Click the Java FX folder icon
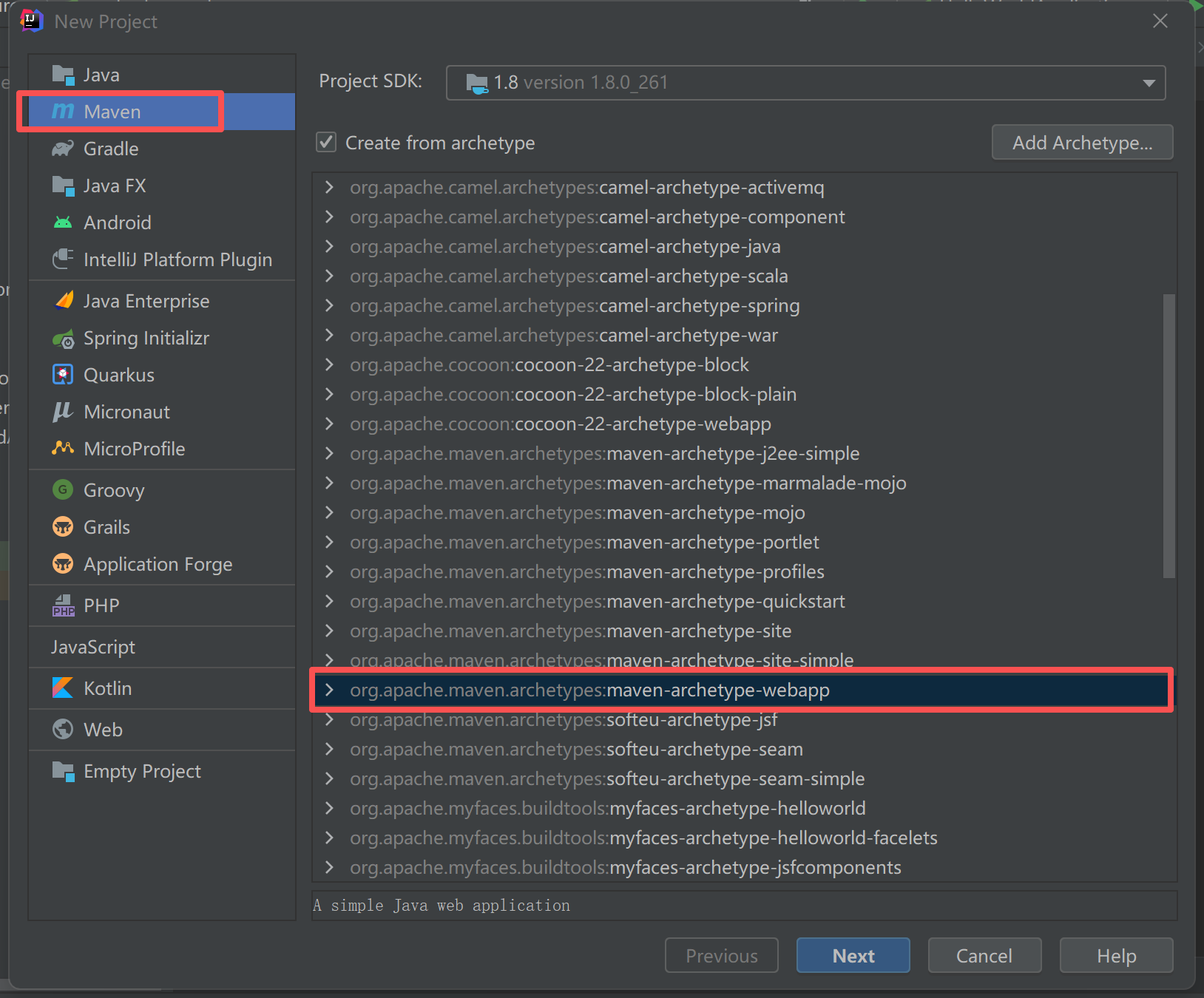1204x998 pixels. pyautogui.click(x=63, y=186)
